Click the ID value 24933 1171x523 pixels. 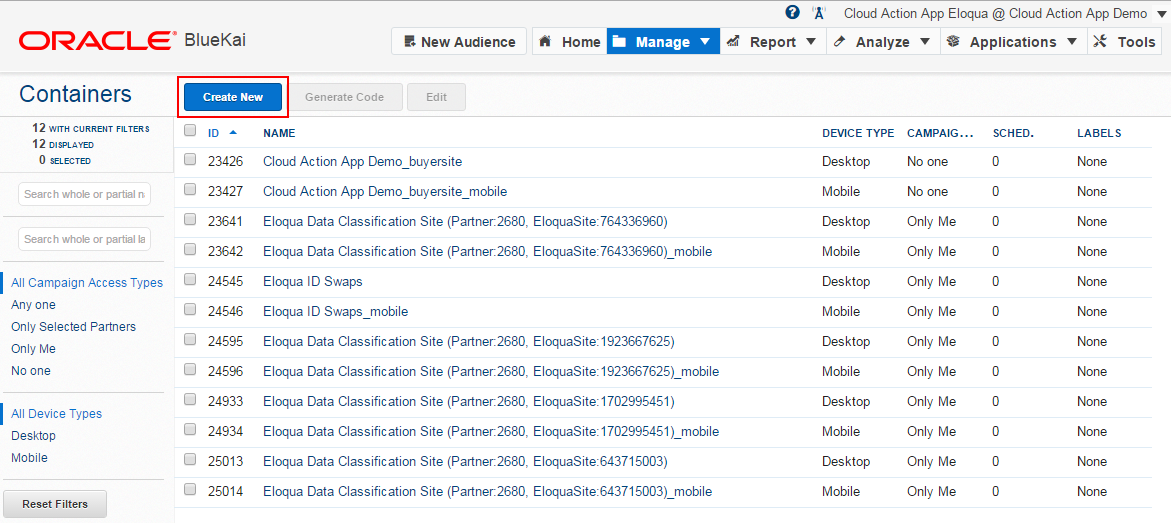click(x=225, y=401)
